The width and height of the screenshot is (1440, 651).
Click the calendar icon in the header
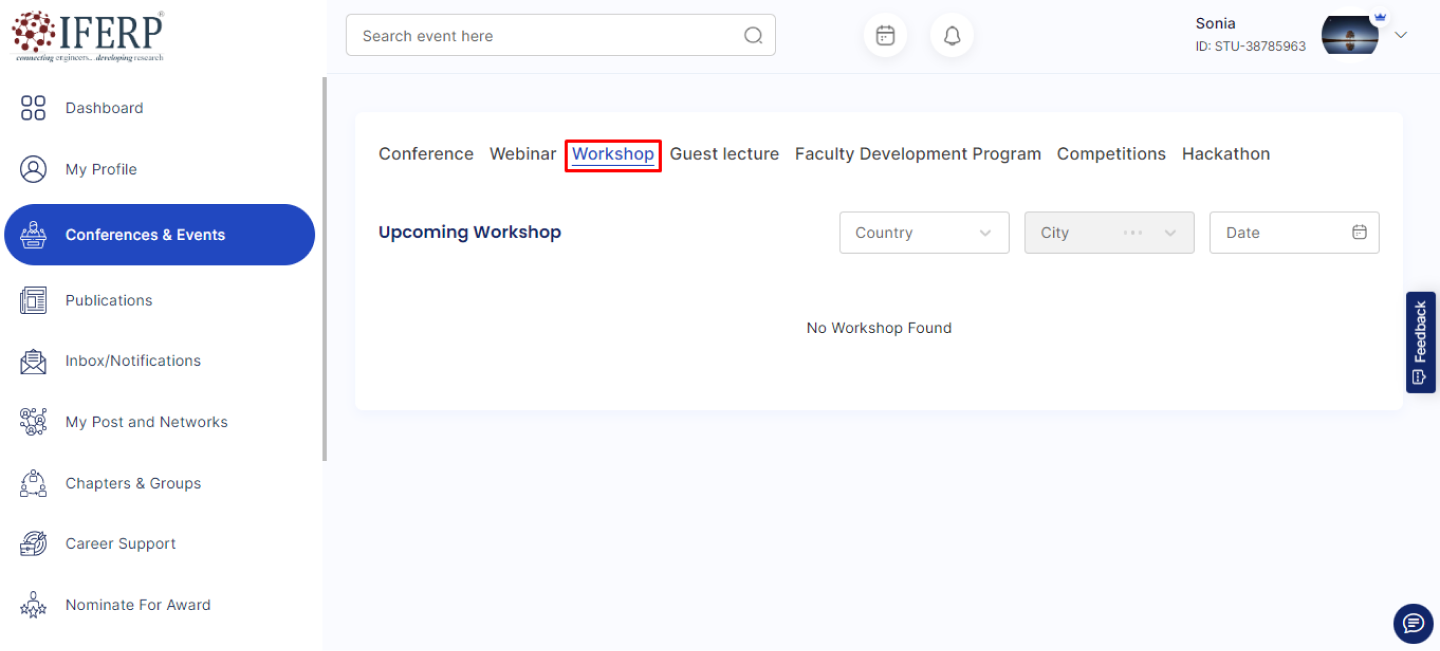point(885,36)
